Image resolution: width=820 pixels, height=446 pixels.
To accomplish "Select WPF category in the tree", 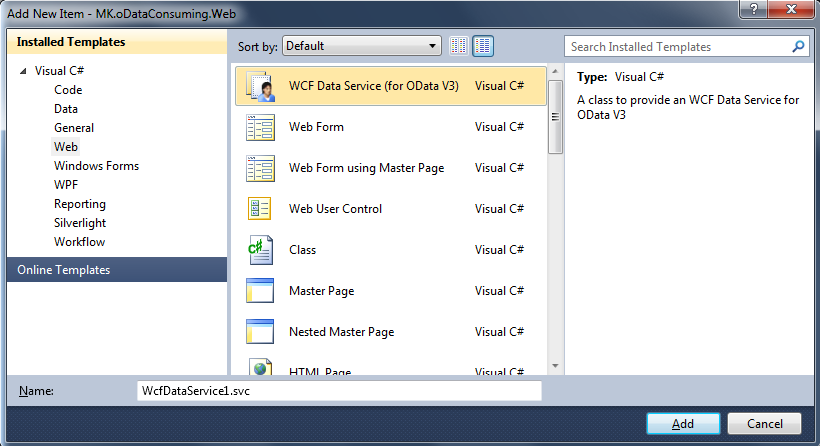I will tap(66, 185).
